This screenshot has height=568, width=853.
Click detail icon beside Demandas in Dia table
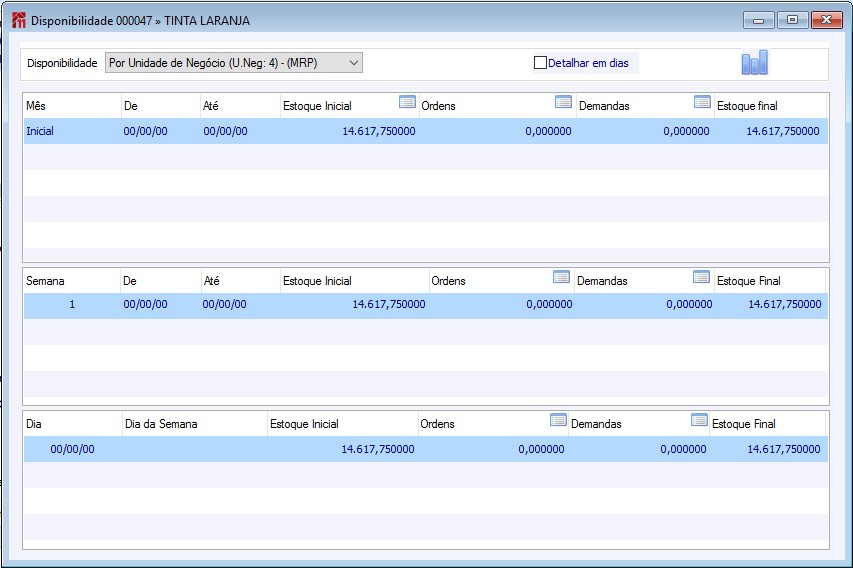(699, 419)
